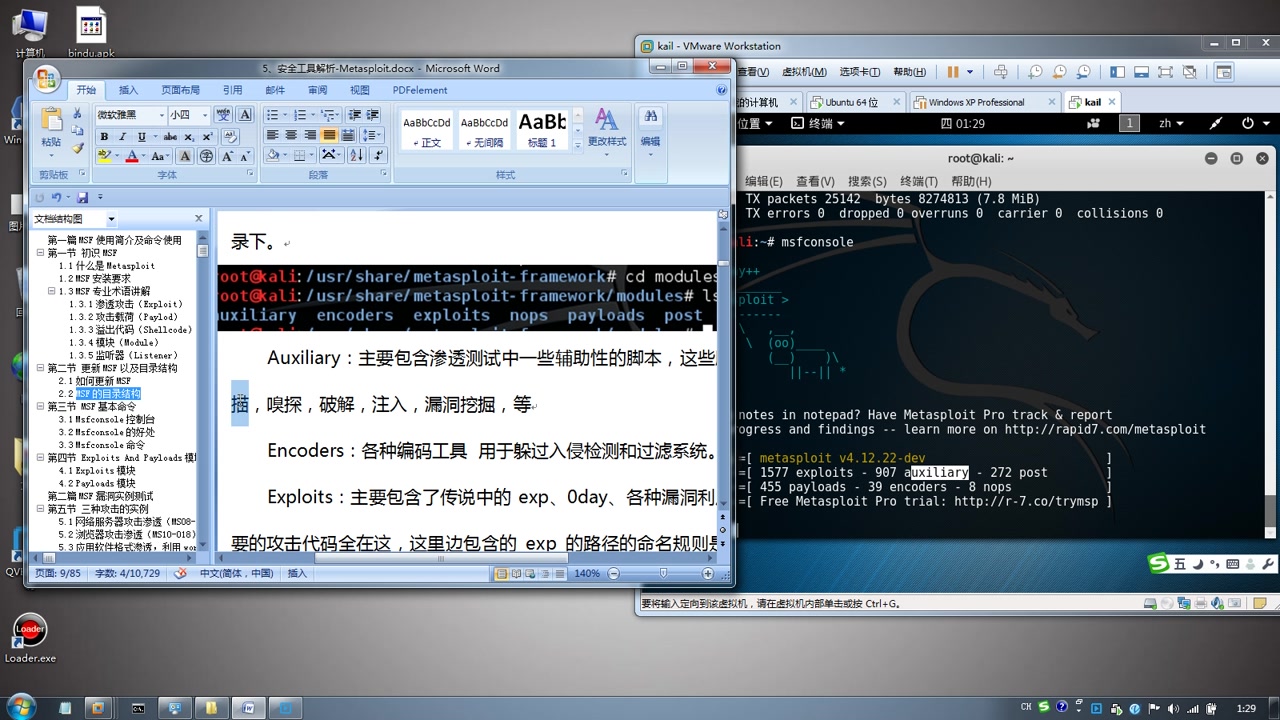Viewport: 1280px width, 720px height.
Task: Toggle Underline formatting in Word
Action: pyautogui.click(x=141, y=136)
